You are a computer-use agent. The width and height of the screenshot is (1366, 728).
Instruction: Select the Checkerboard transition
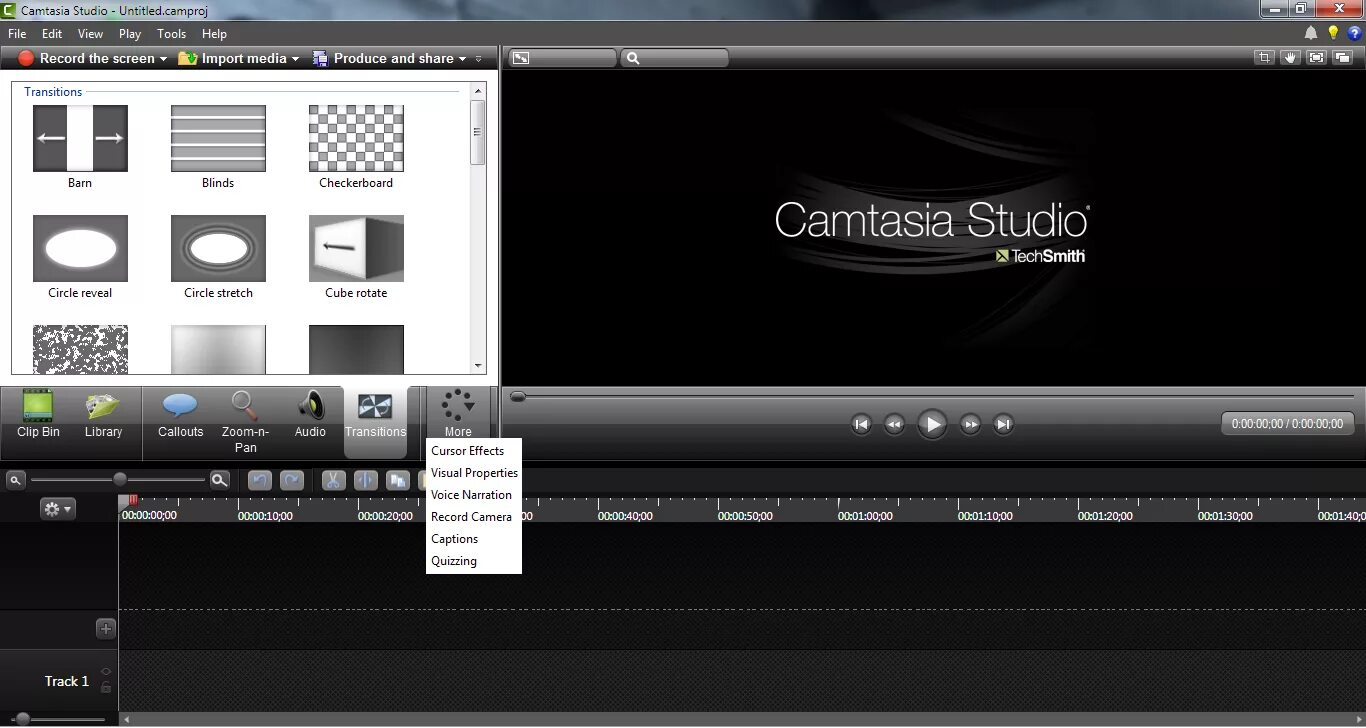(356, 138)
